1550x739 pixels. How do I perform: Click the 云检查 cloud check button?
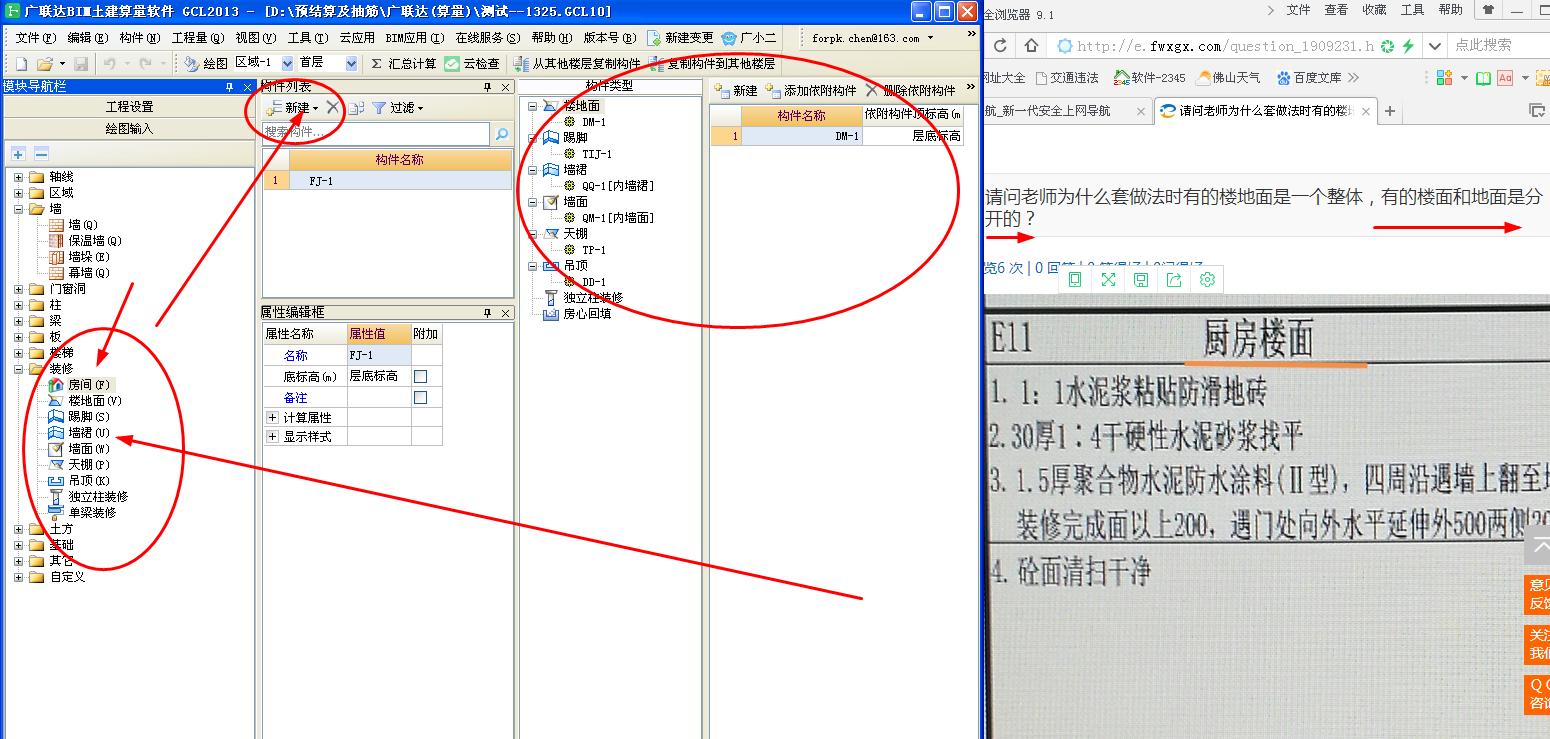[472, 63]
